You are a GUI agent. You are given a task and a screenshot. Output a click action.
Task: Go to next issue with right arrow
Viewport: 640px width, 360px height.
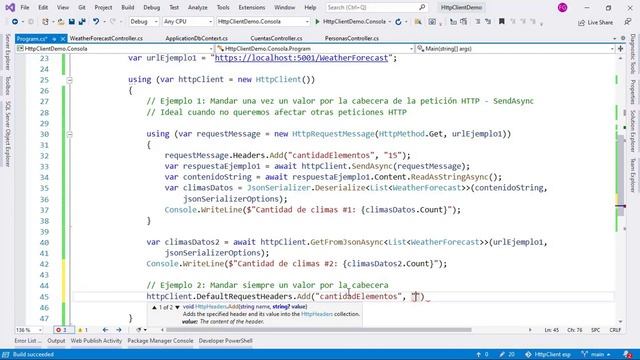(119, 330)
